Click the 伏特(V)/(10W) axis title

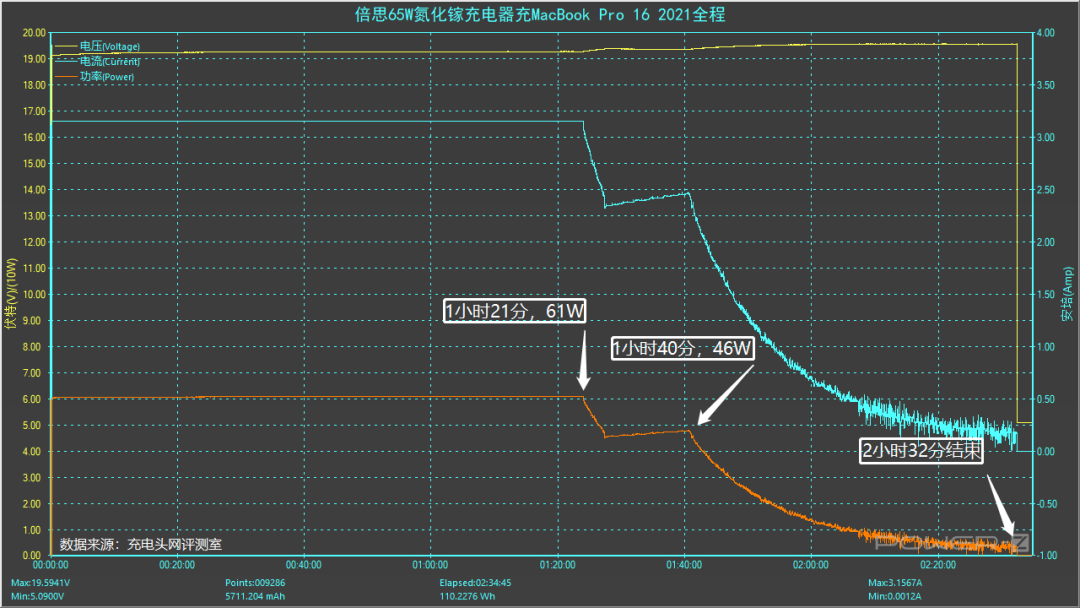[10, 294]
